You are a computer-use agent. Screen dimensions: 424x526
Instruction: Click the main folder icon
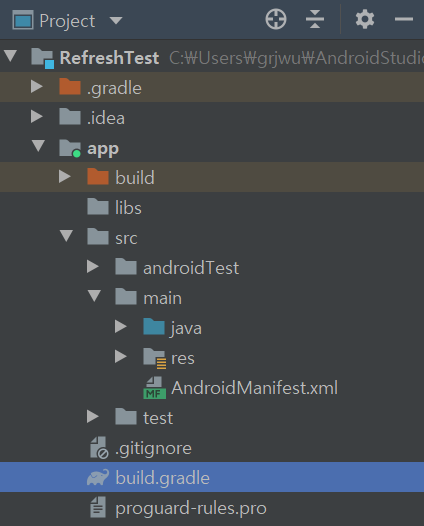pos(126,296)
